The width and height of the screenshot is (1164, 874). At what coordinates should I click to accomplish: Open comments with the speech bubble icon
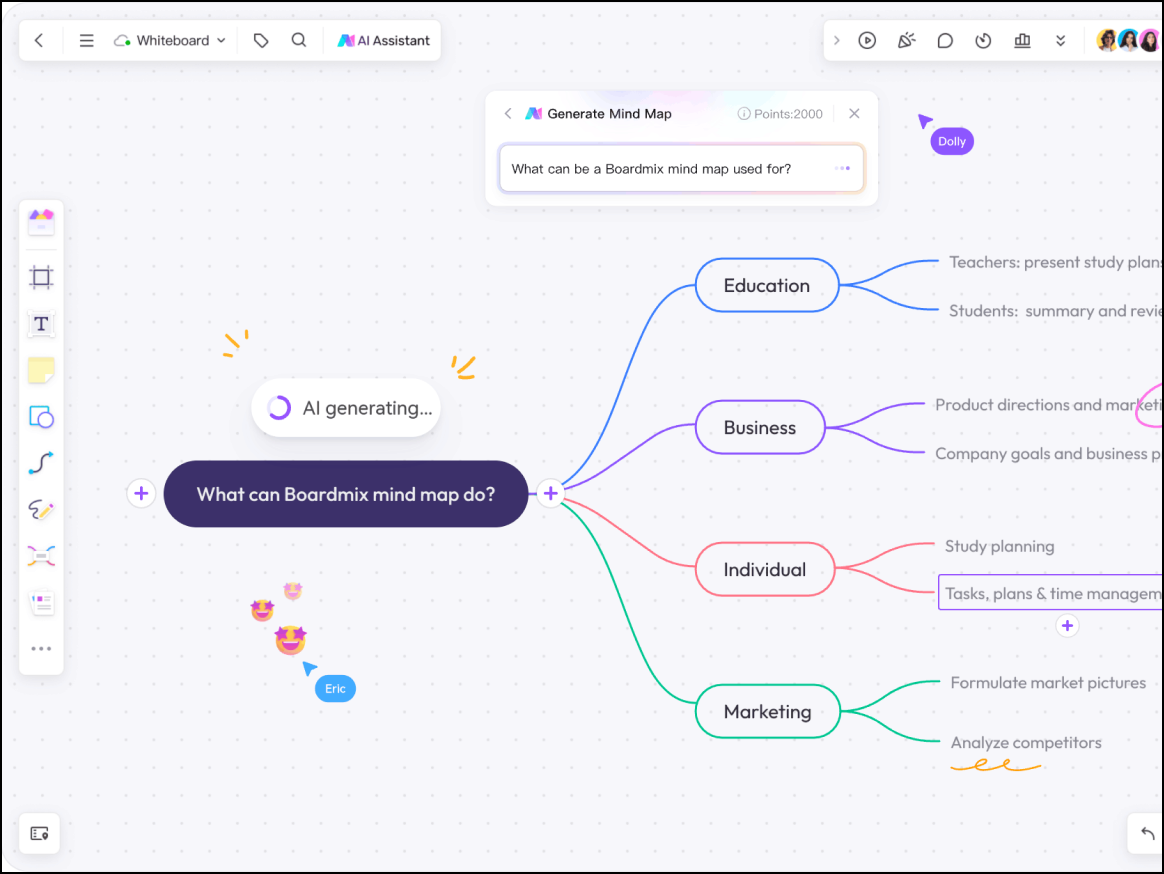944,40
